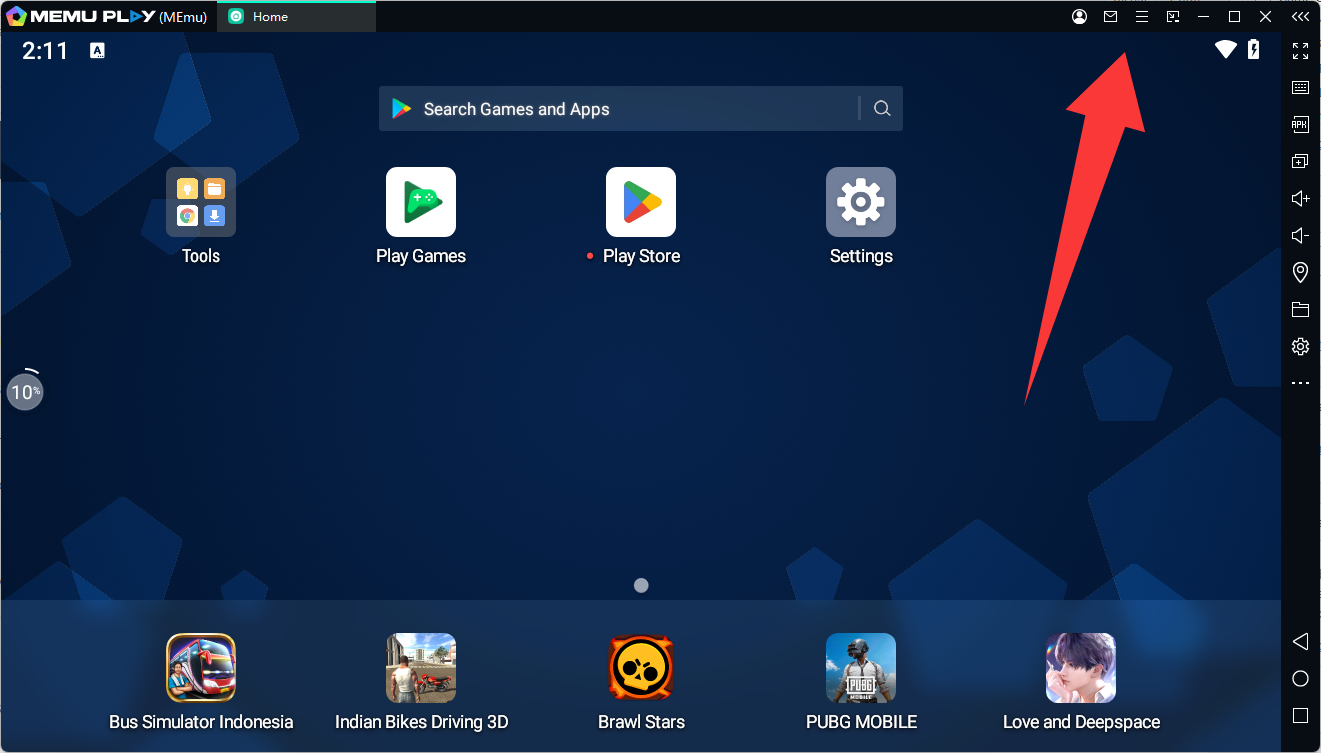Click the fullscreen icon in sidebar
The image size is (1321, 753).
pyautogui.click(x=1300, y=51)
